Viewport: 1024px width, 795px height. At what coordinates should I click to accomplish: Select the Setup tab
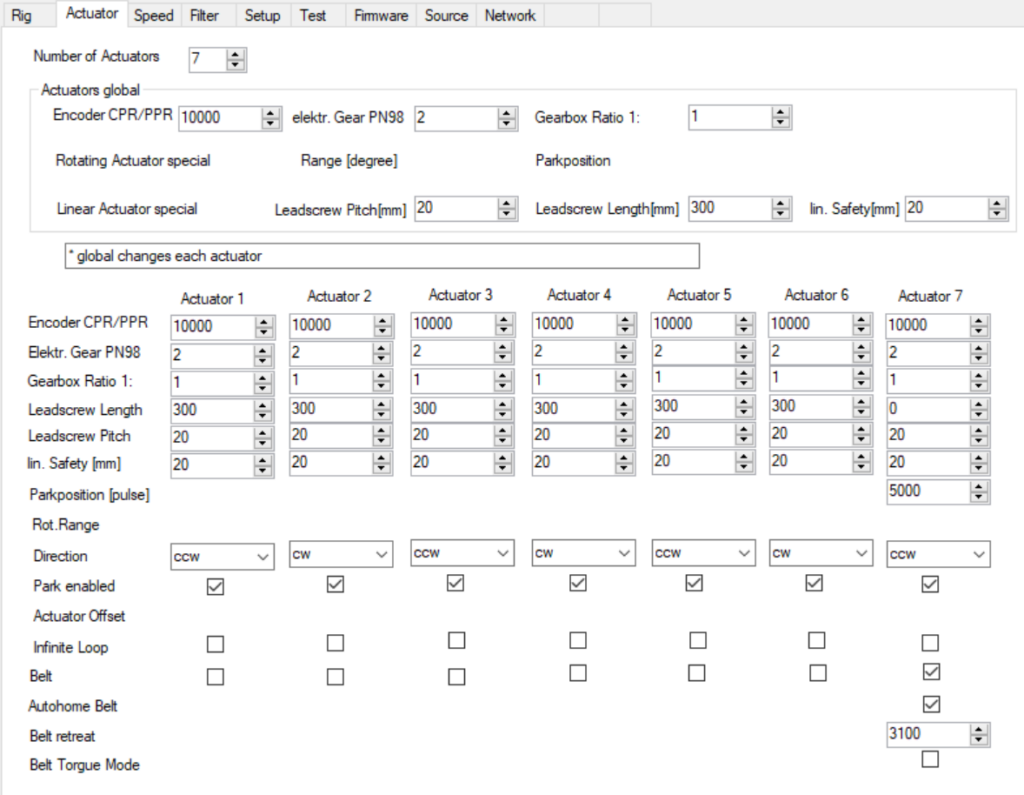262,15
